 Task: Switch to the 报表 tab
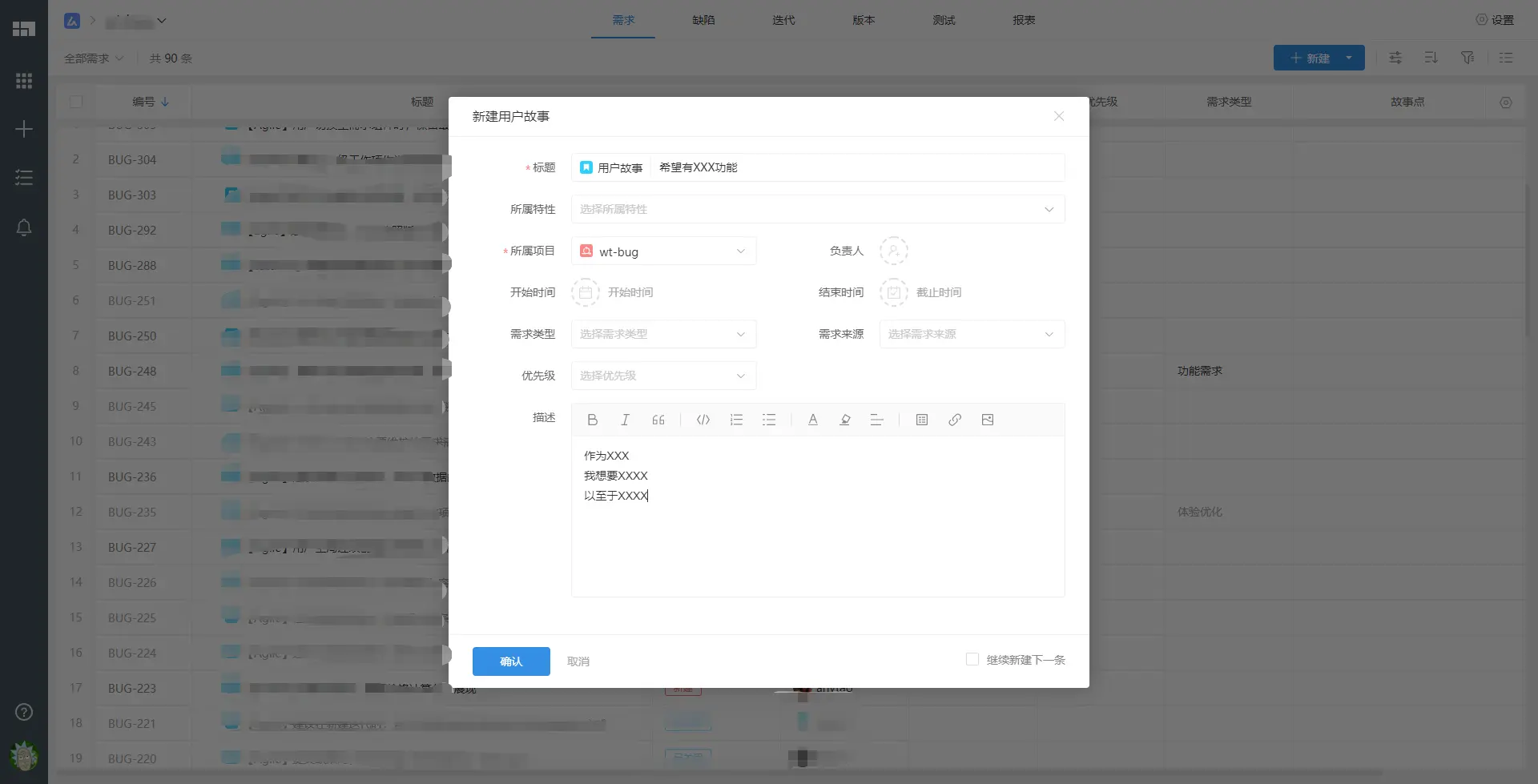[1024, 20]
